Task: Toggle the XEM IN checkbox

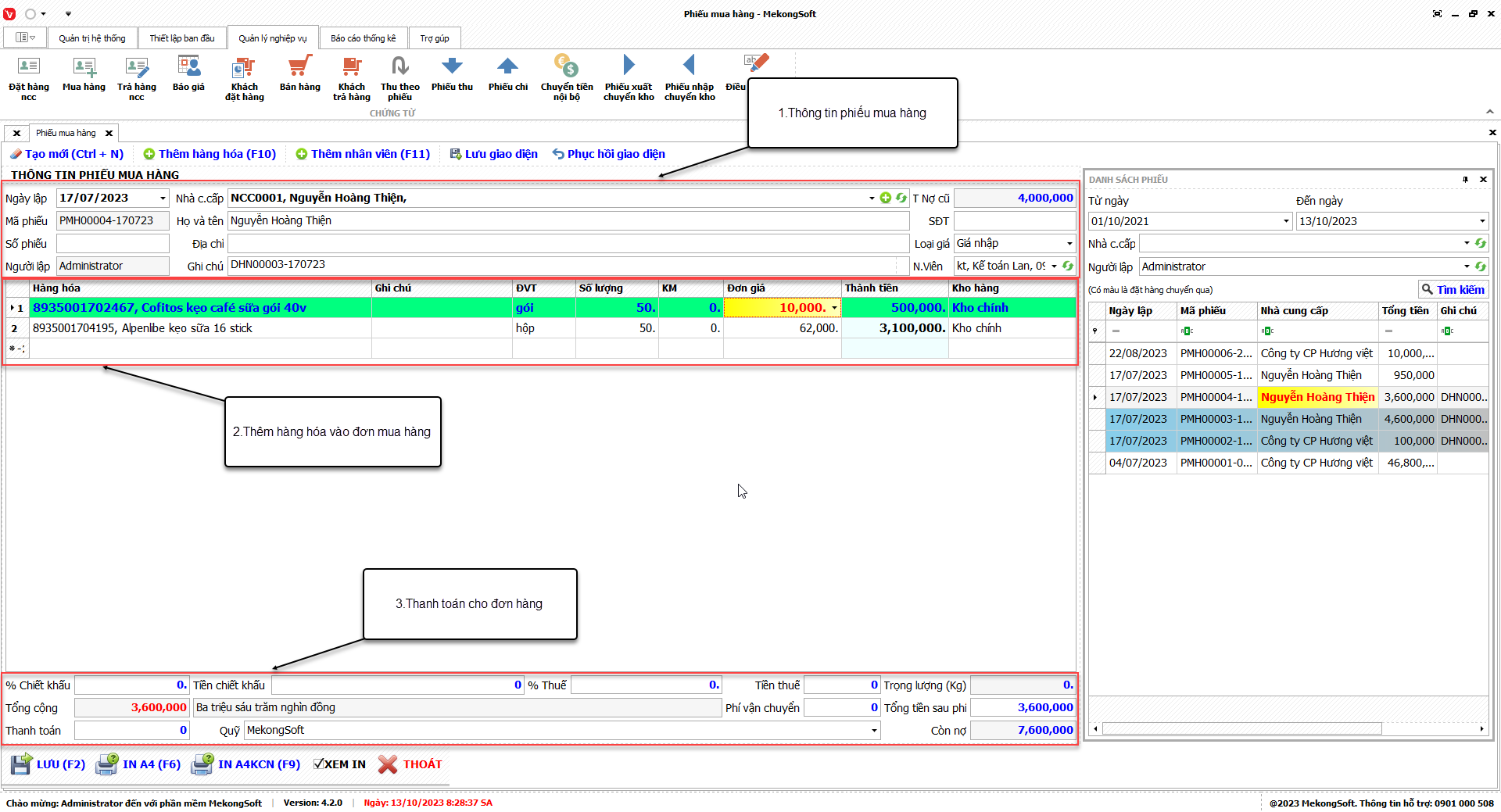Action: click(318, 764)
